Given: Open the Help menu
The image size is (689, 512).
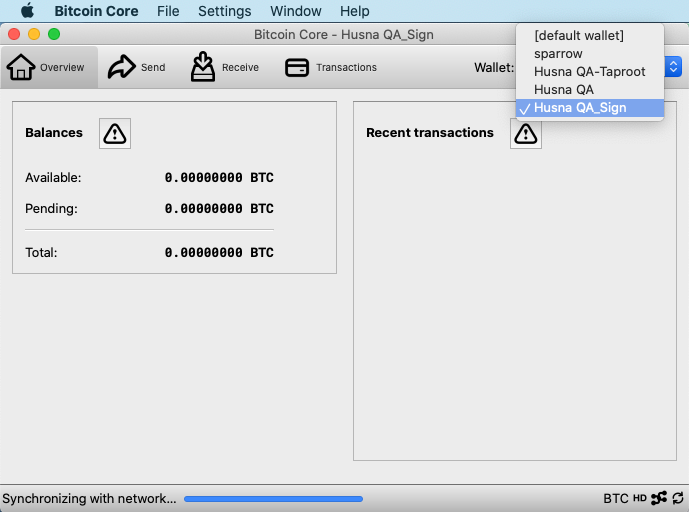Looking at the screenshot, I should [355, 11].
